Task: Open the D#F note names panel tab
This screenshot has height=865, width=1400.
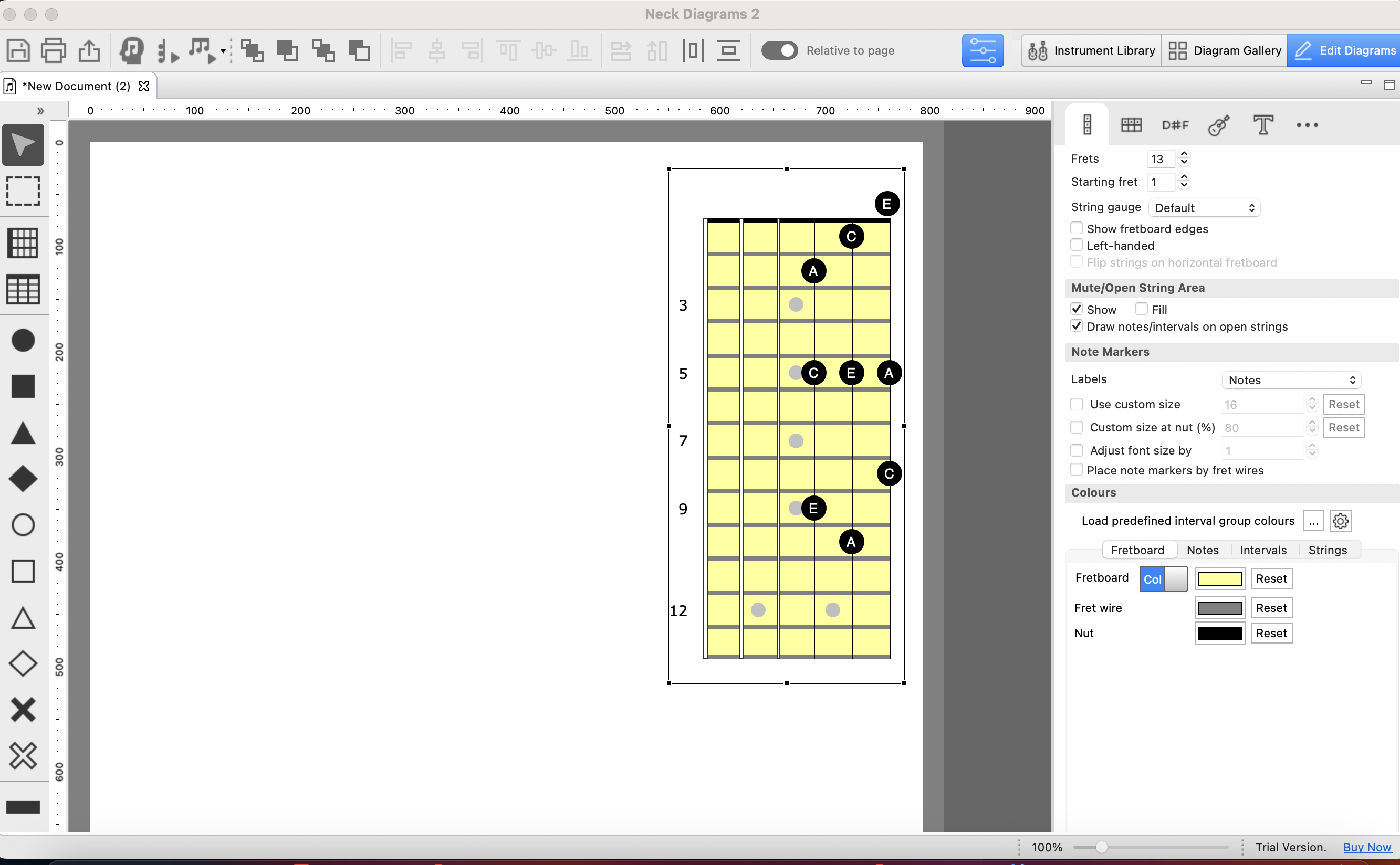Action: [x=1175, y=125]
